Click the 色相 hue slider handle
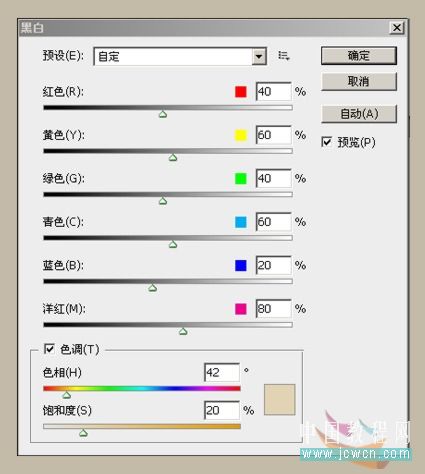The width and height of the screenshot is (425, 474). click(x=67, y=395)
